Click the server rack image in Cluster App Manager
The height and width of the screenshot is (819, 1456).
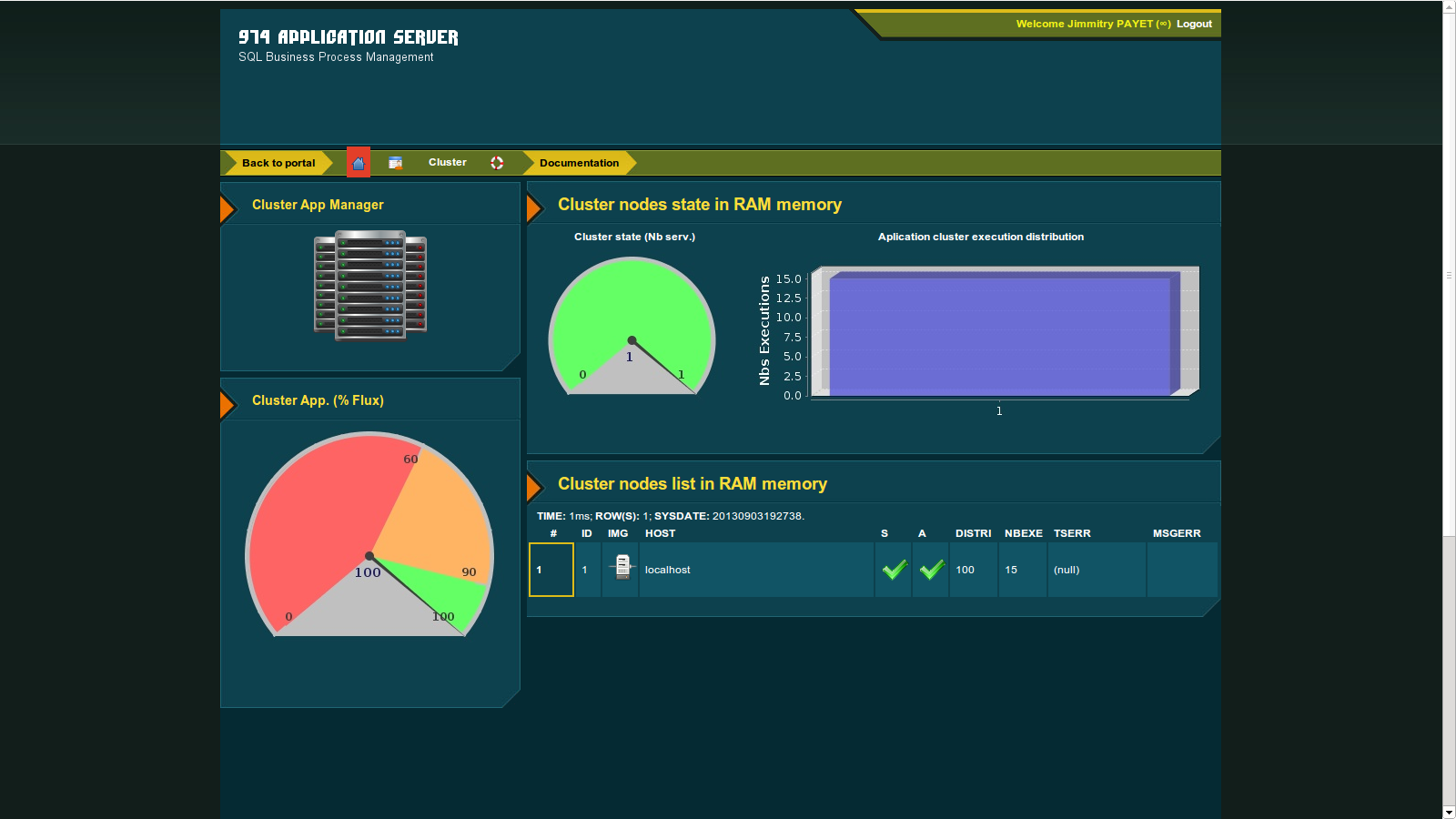click(x=370, y=285)
